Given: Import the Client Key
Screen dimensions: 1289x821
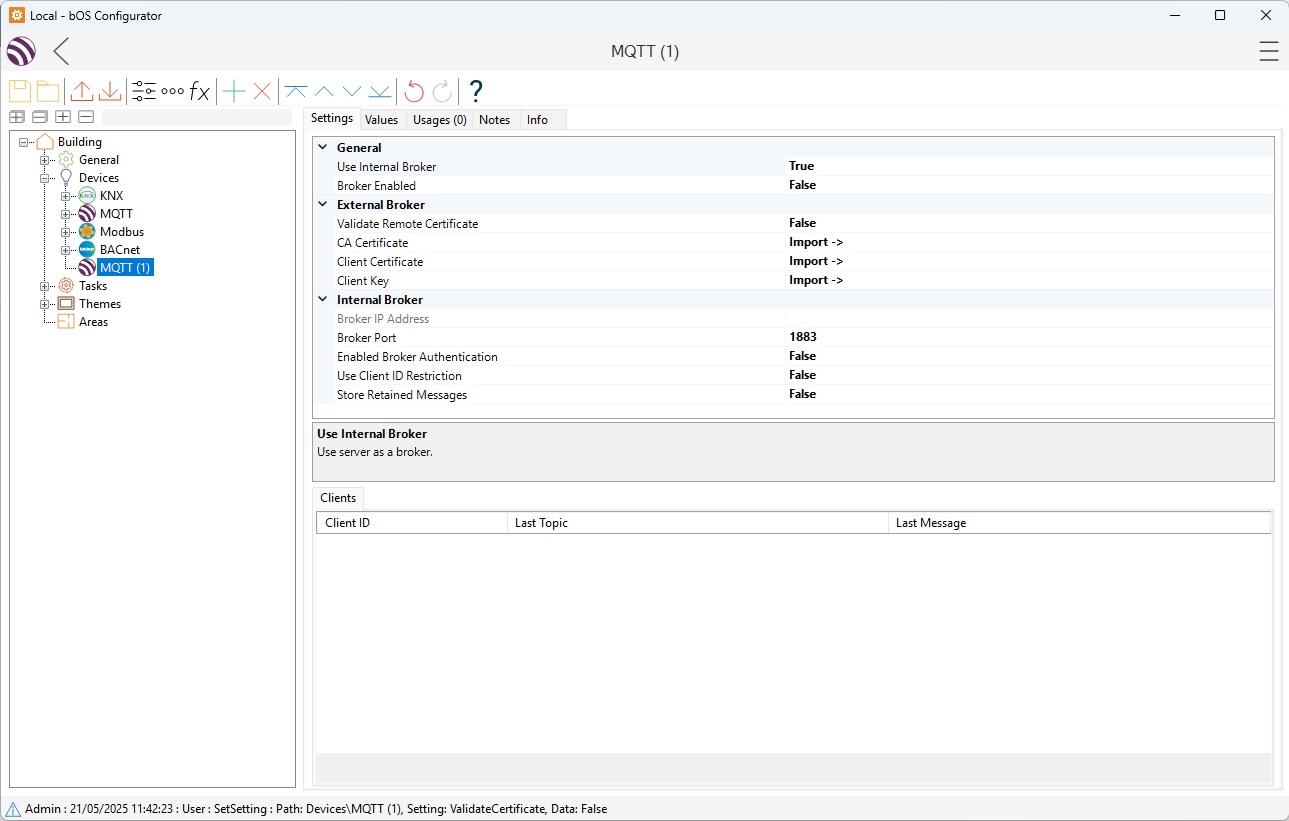Looking at the screenshot, I should pyautogui.click(x=816, y=280).
